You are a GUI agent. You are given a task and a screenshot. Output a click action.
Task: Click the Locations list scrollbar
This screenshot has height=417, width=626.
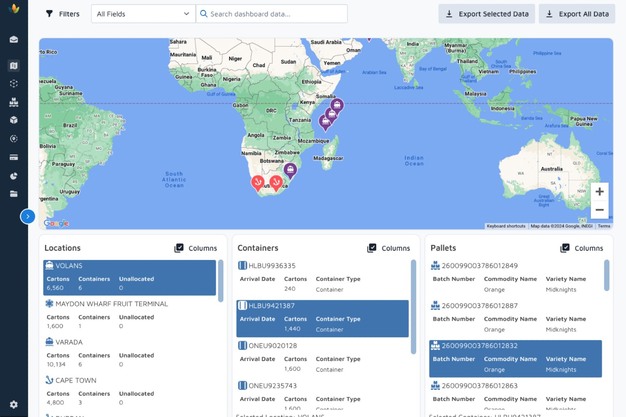(x=221, y=280)
